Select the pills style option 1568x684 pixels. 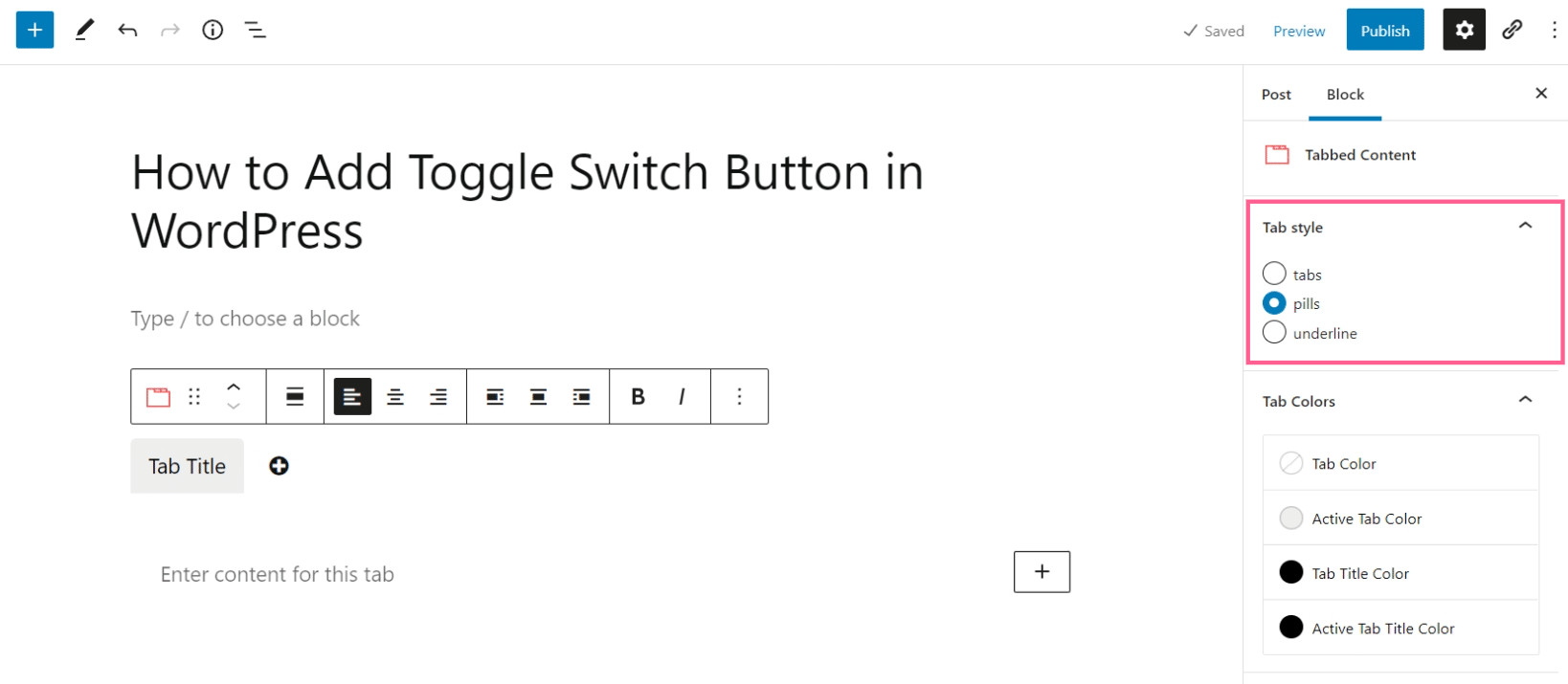(1274, 303)
